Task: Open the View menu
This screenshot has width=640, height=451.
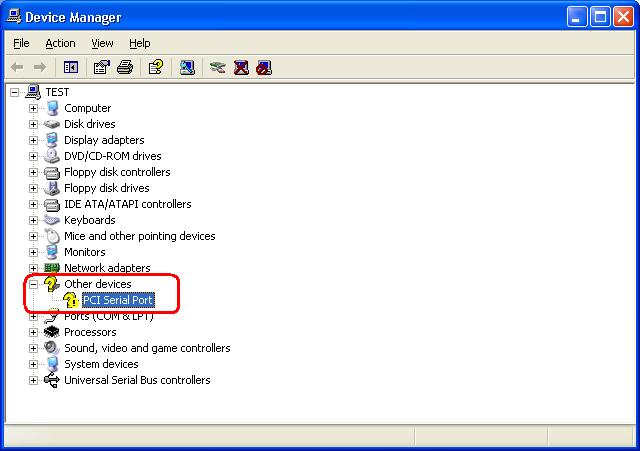Action: pos(102,43)
